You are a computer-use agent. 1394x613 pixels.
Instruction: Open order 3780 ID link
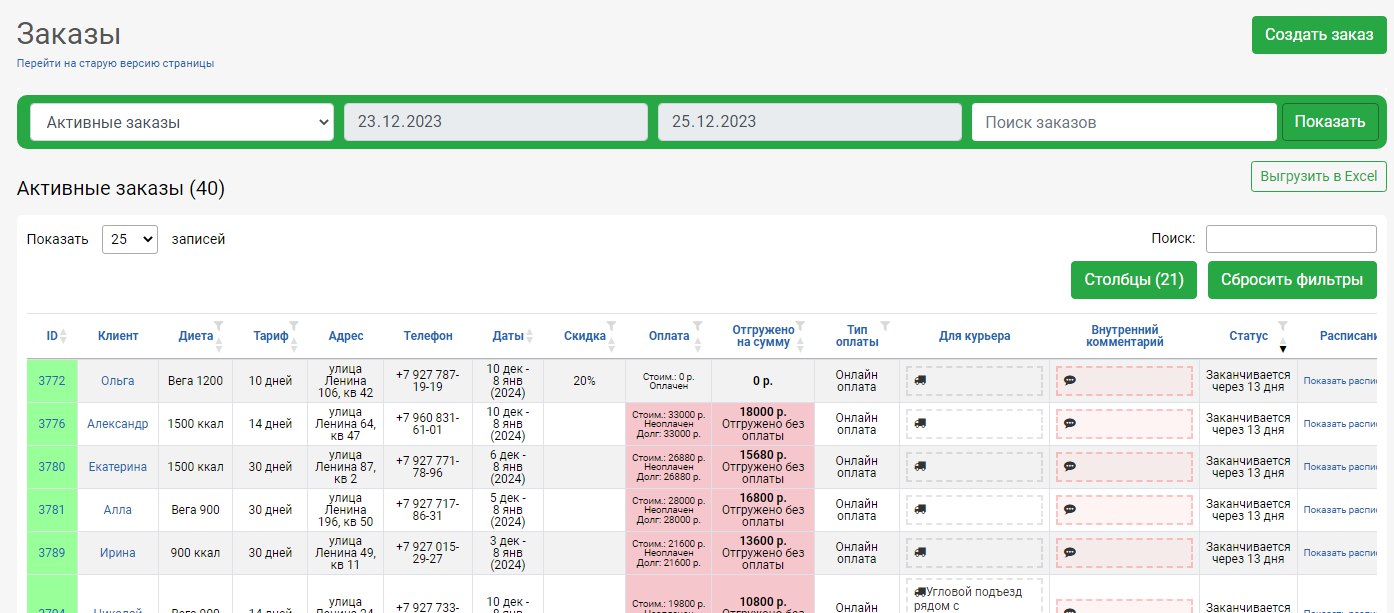(x=52, y=467)
